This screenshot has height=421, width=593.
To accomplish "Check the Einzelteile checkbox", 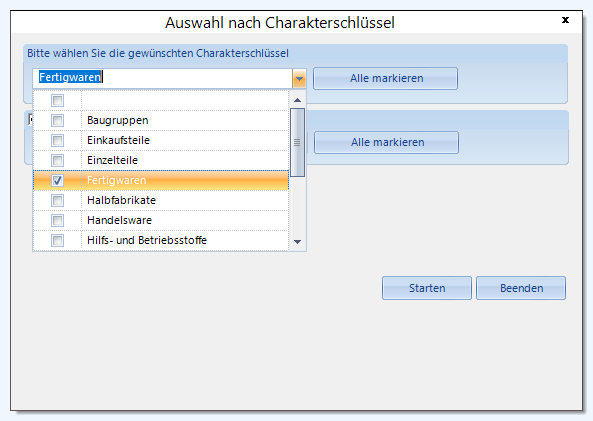I will [x=57, y=160].
